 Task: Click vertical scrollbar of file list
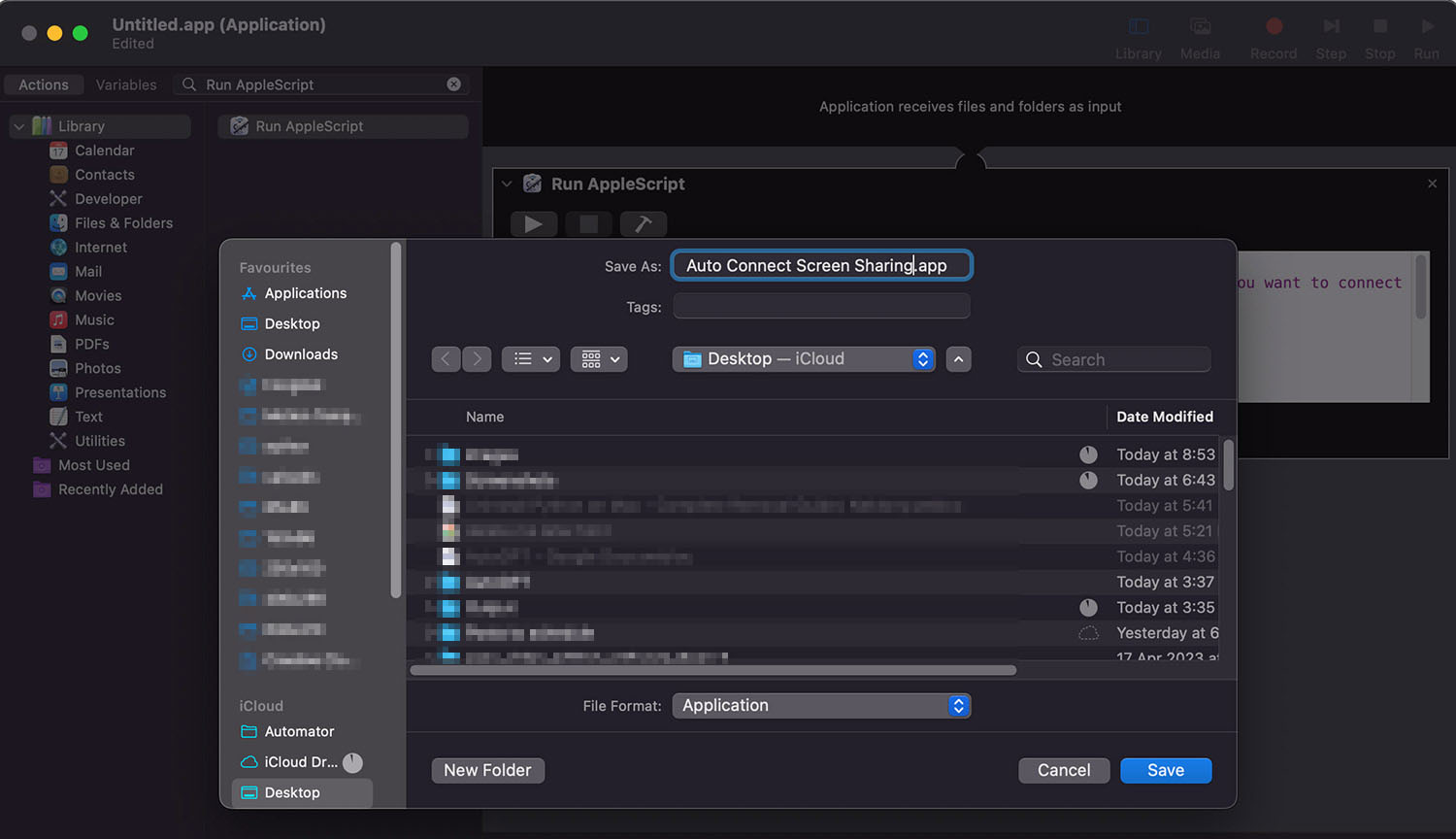[1228, 465]
